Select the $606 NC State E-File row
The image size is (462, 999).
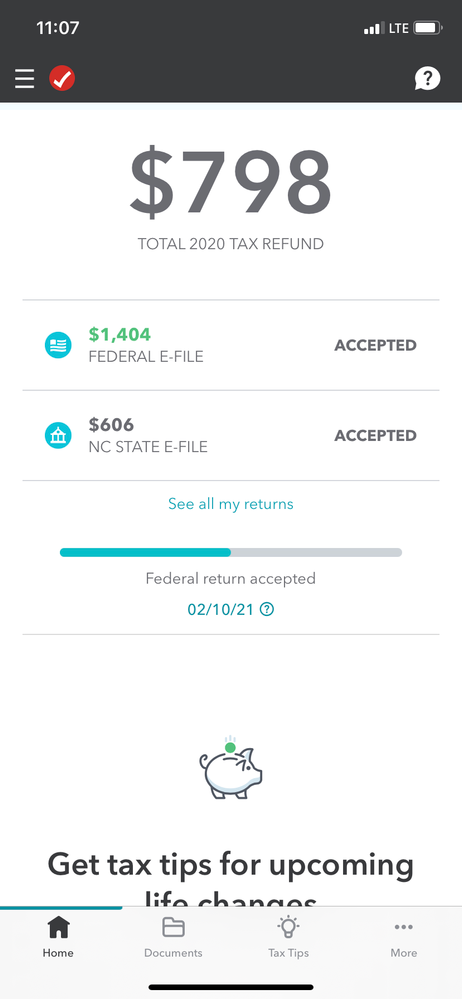point(231,436)
